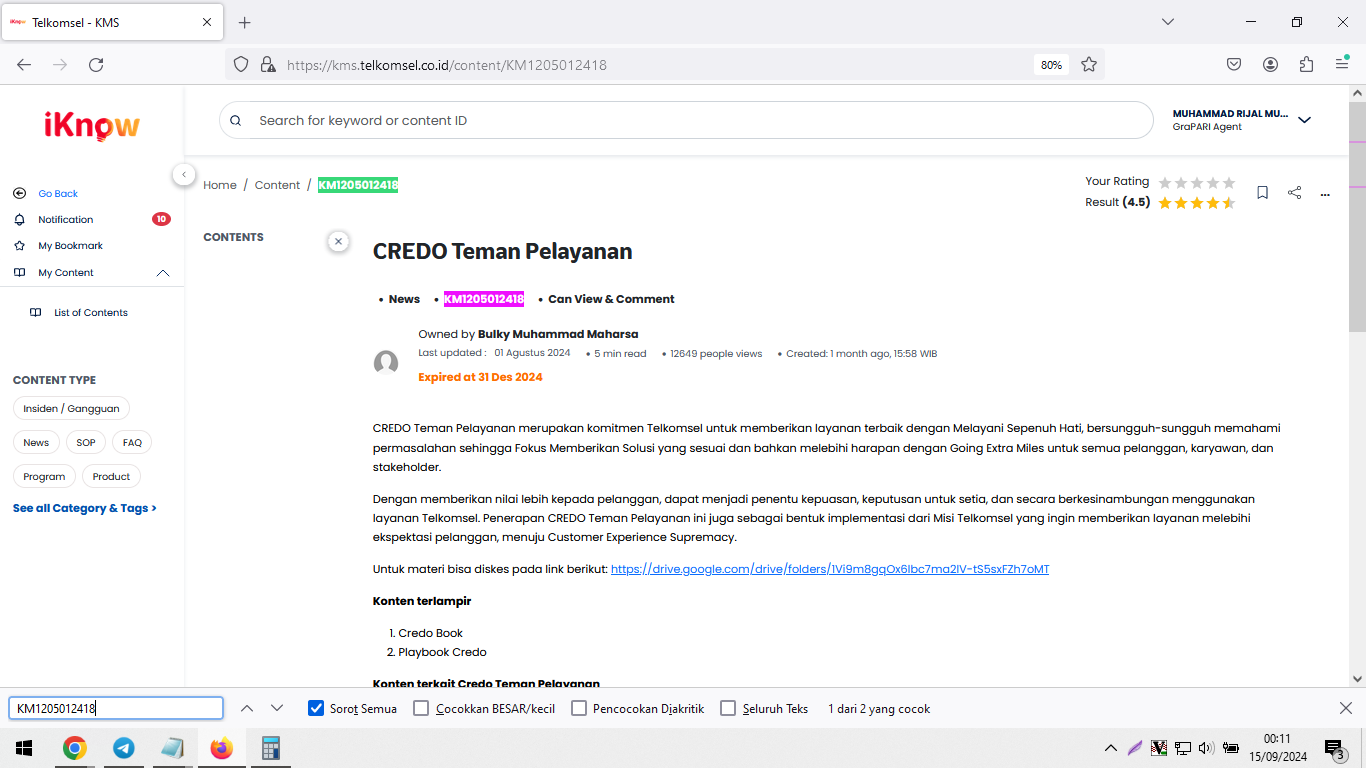Click the iKnow logo
This screenshot has height=768, width=1366.
92,125
